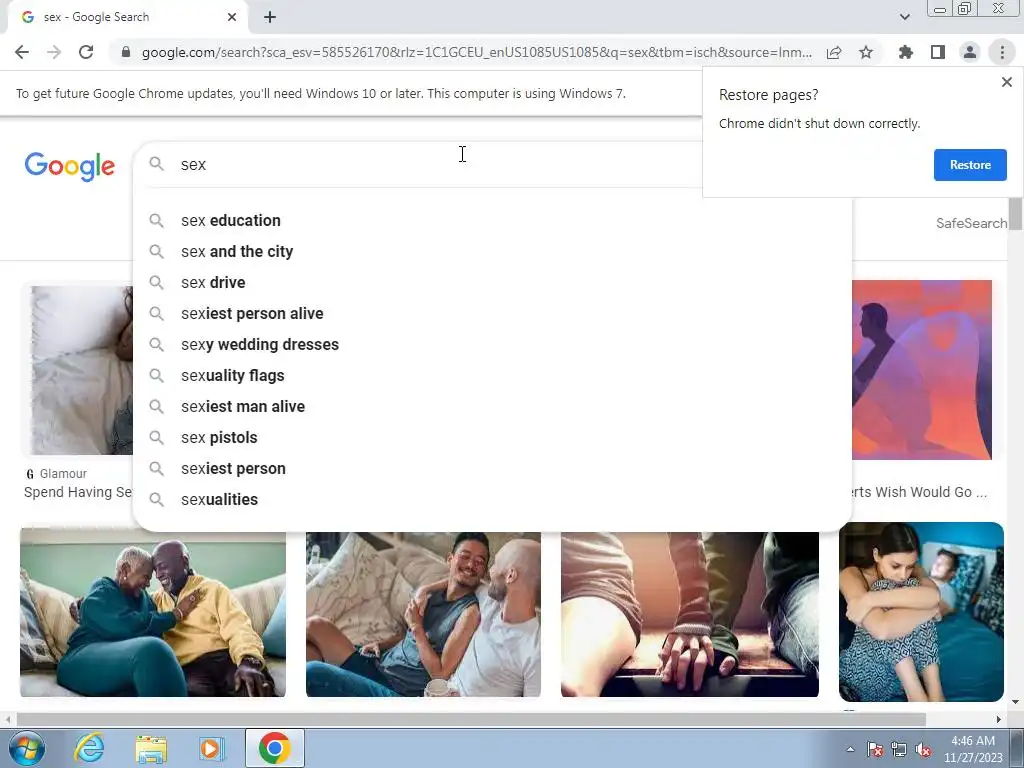Image resolution: width=1024 pixels, height=768 pixels.
Task: Open a new tab with the plus button
Action: 270,17
